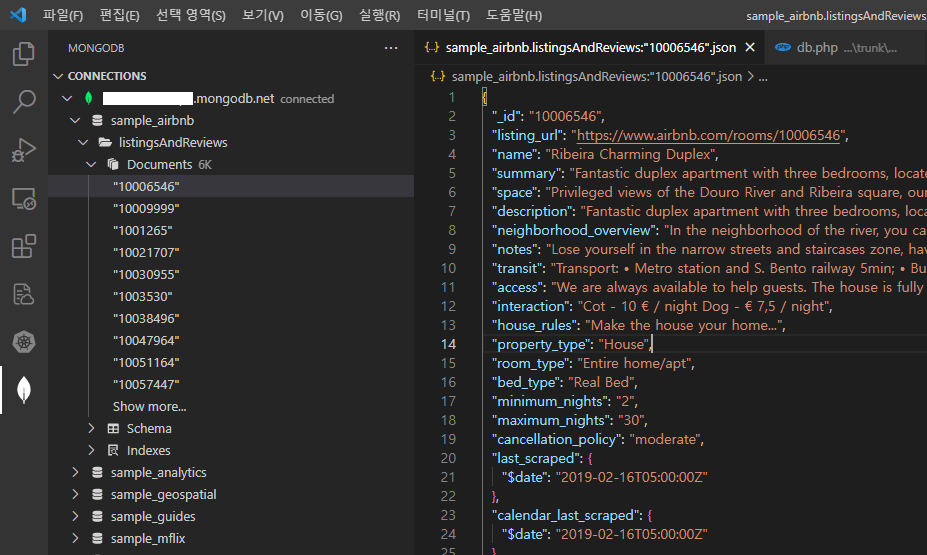Image resolution: width=927 pixels, height=555 pixels.
Task: Open the 보기(V) menu
Action: pos(263,15)
